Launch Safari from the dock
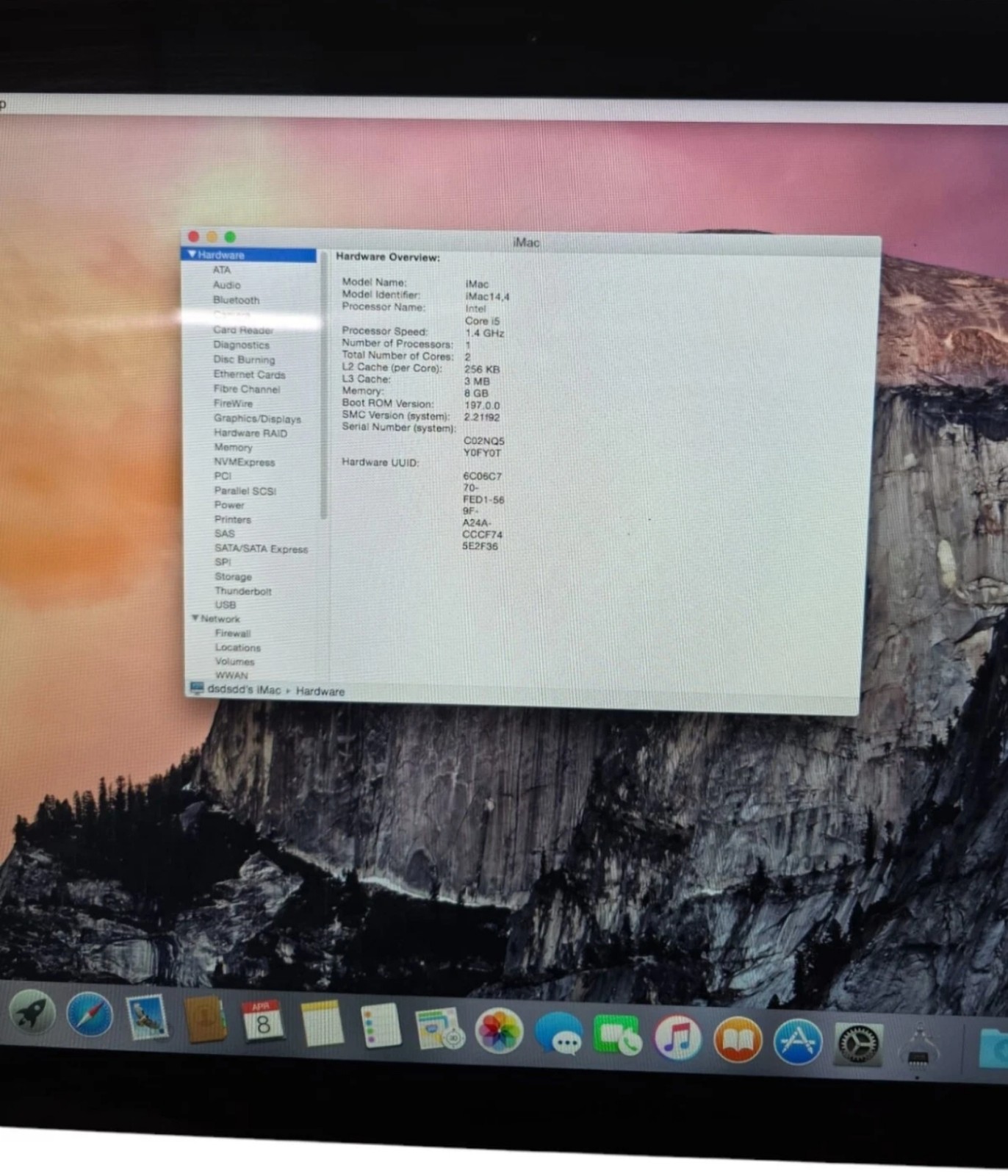Viewport: 1008px width, 1176px height. pyautogui.click(x=90, y=1015)
